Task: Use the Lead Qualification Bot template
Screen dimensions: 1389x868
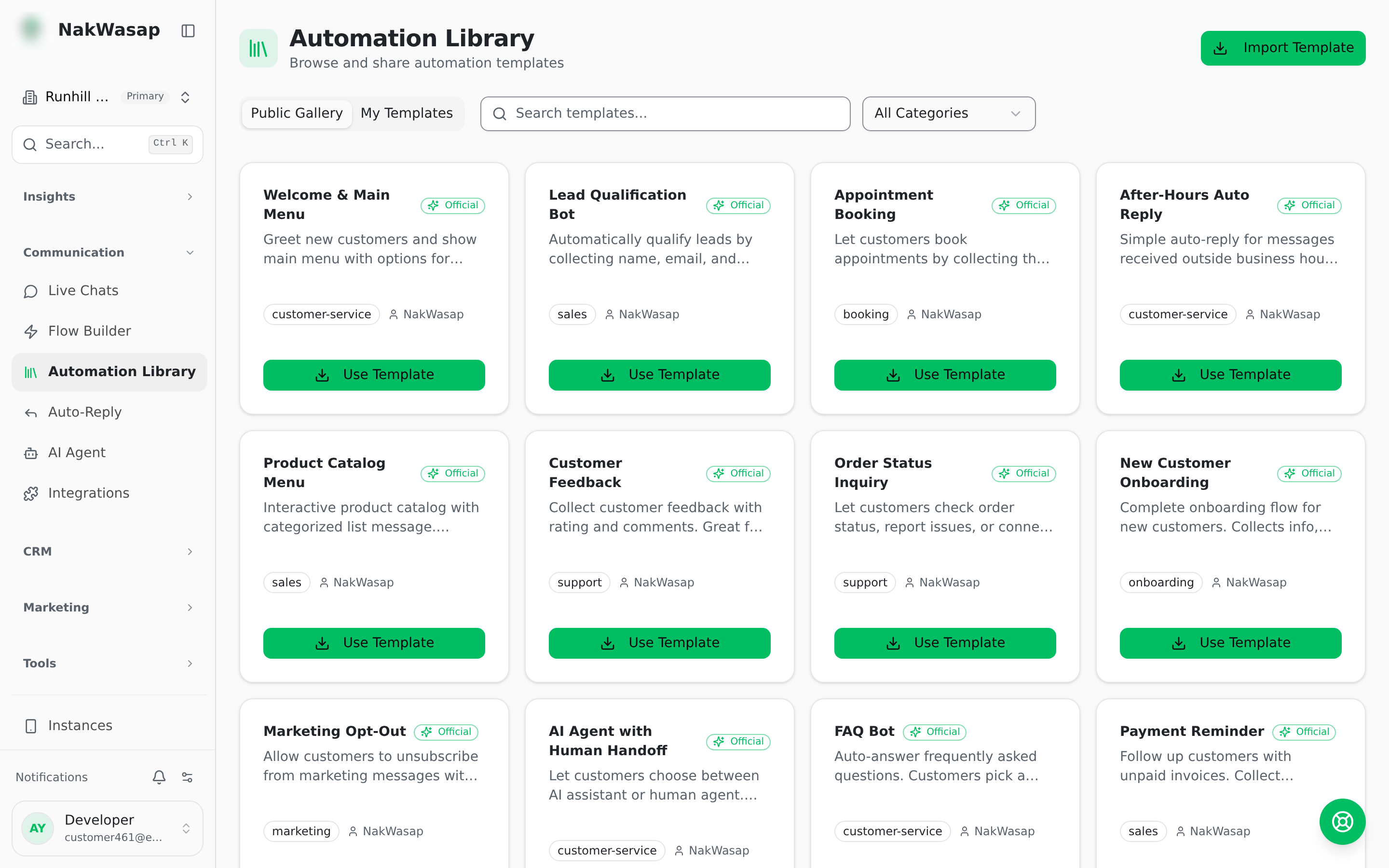Action: pos(659,375)
